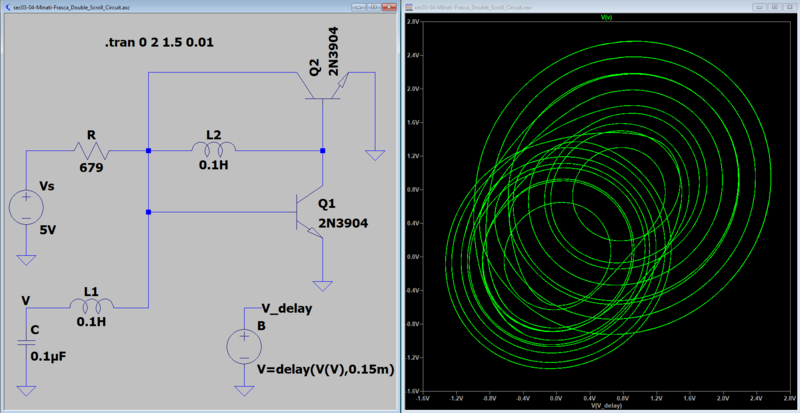Select the Q2 transistor symbol
This screenshot has height=413, width=800.
tap(322, 94)
